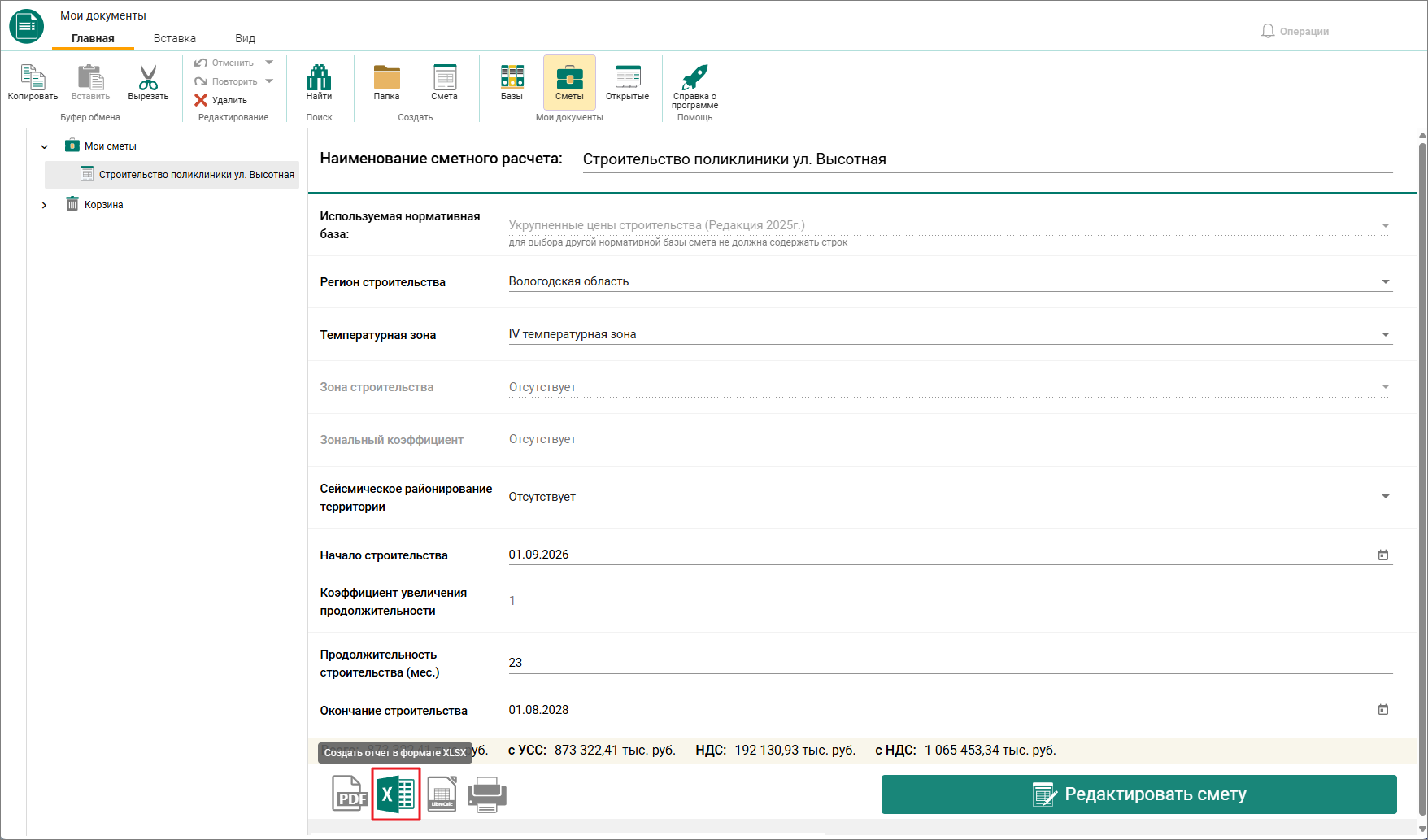1428x840 pixels.
Task: Click Редактировать смету button
Action: pyautogui.click(x=1138, y=794)
